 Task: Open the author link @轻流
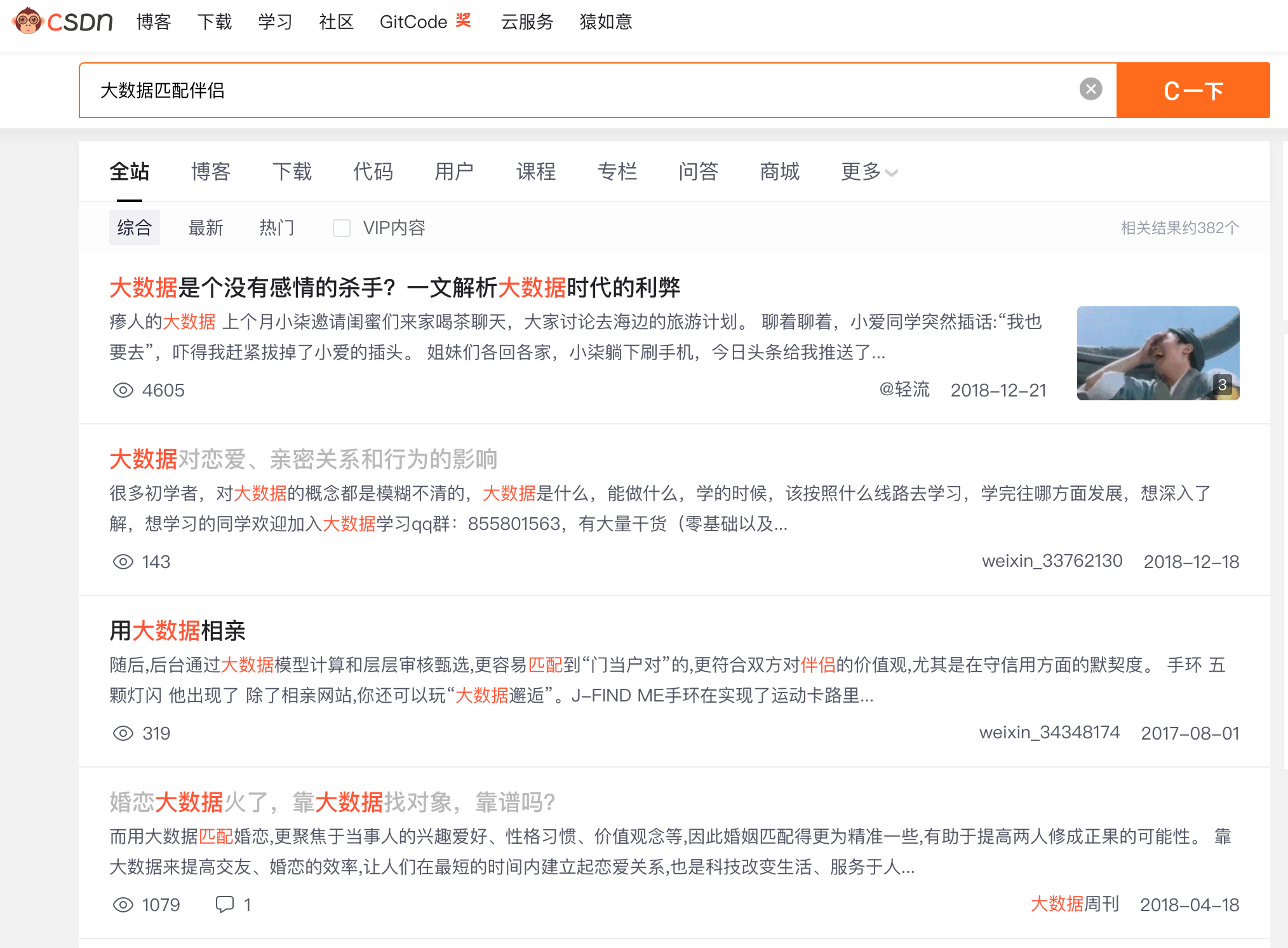click(904, 389)
